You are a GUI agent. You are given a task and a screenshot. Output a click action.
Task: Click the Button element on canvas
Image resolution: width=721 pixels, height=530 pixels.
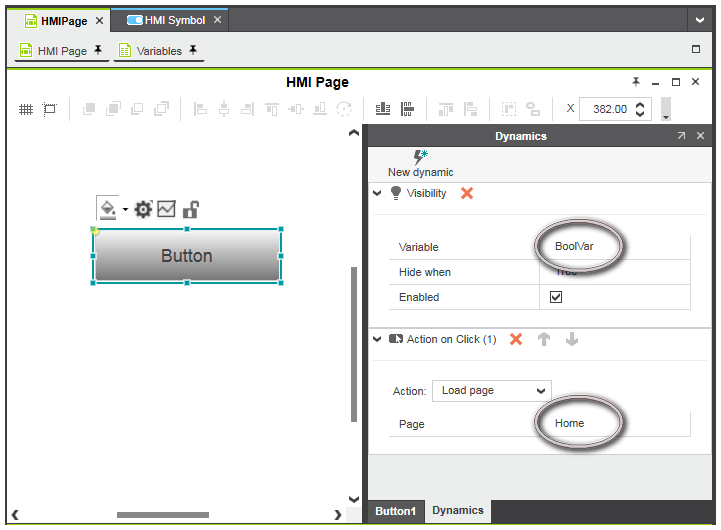click(187, 256)
